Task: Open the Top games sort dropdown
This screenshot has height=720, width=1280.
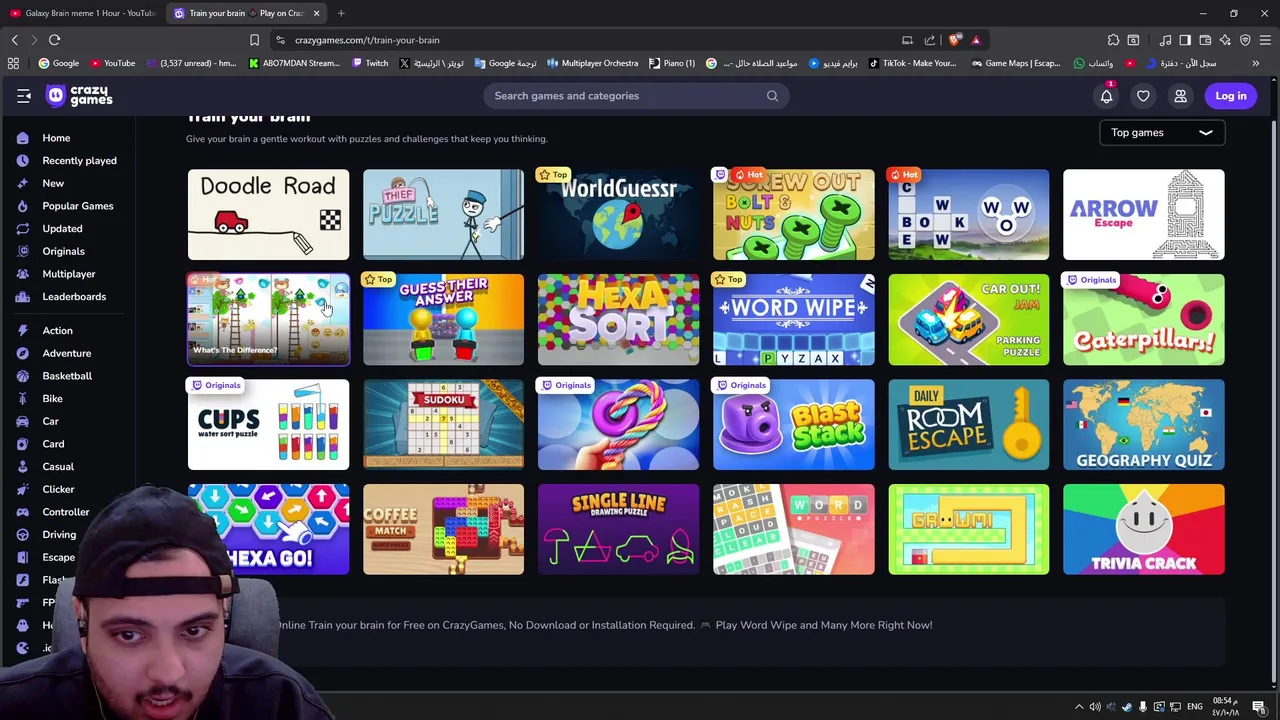Action: tap(1161, 132)
